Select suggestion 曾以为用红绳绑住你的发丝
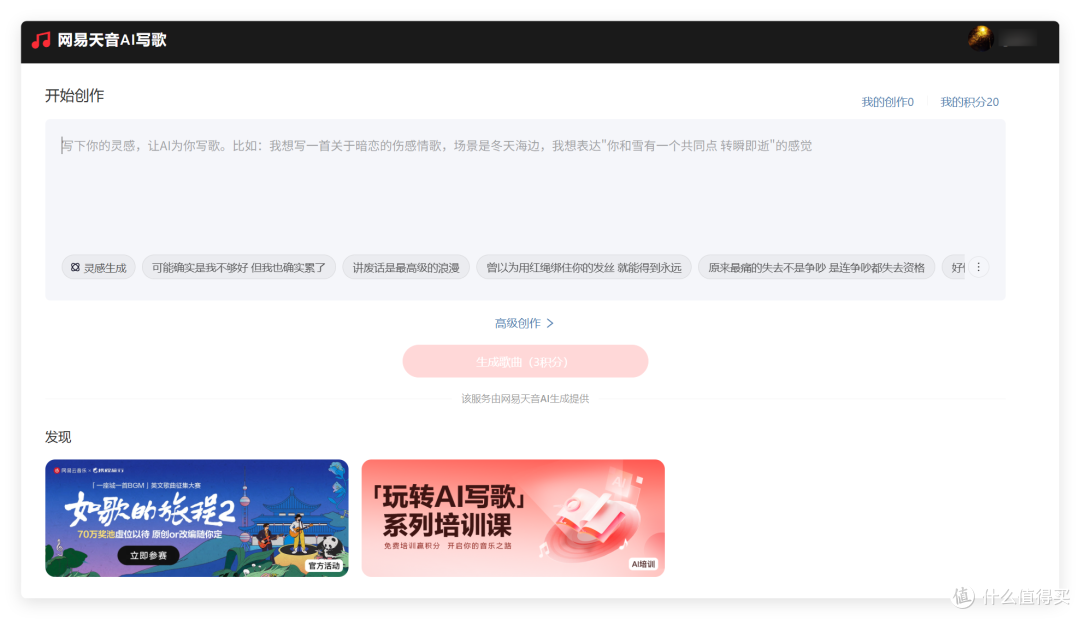The width and height of the screenshot is (1080, 619). pyautogui.click(x=583, y=267)
